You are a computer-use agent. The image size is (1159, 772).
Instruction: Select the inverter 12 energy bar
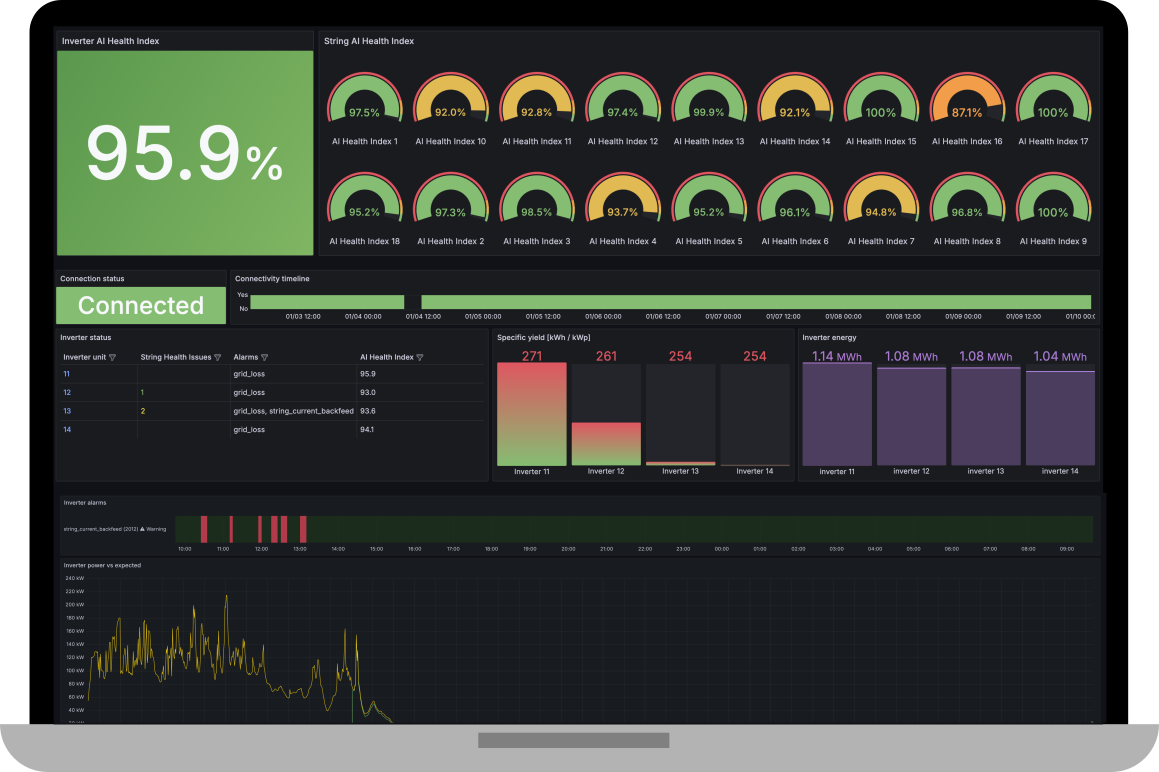[911, 416]
